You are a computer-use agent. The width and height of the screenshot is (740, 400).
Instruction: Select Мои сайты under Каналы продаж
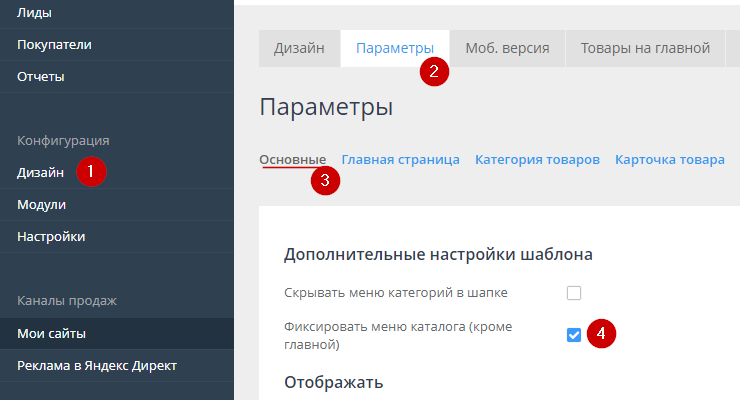pos(51,333)
